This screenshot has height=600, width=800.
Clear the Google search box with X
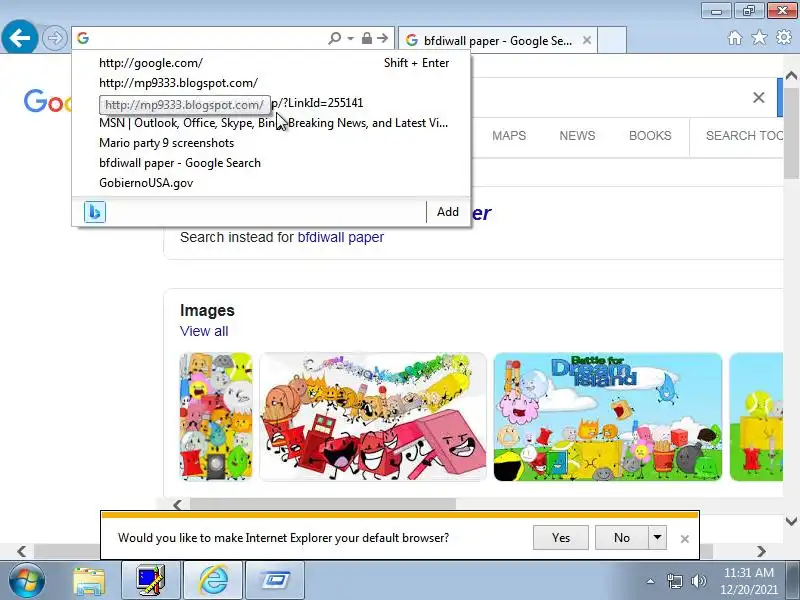[x=759, y=97]
